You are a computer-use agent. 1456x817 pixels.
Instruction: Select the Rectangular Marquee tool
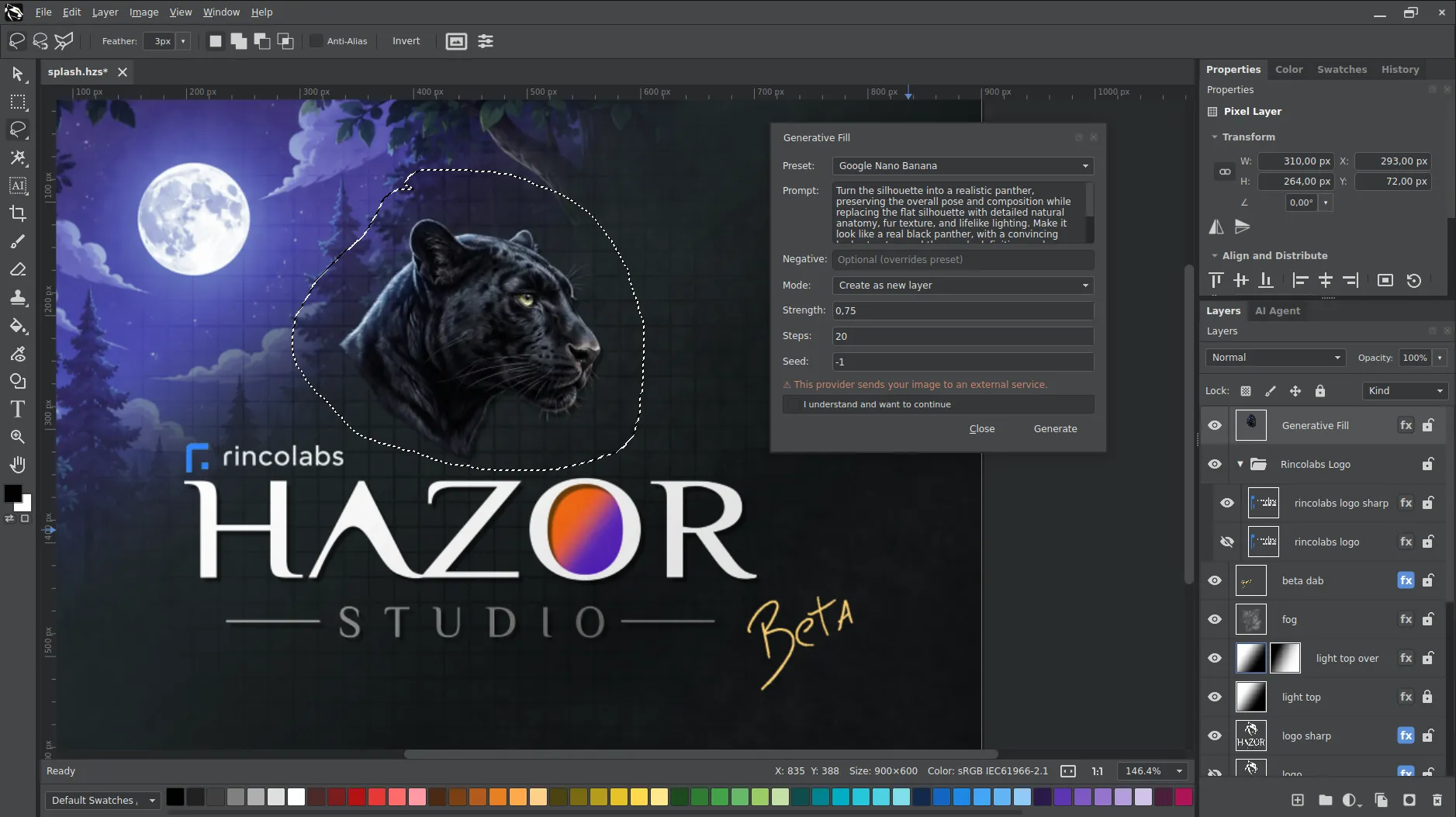coord(17,102)
